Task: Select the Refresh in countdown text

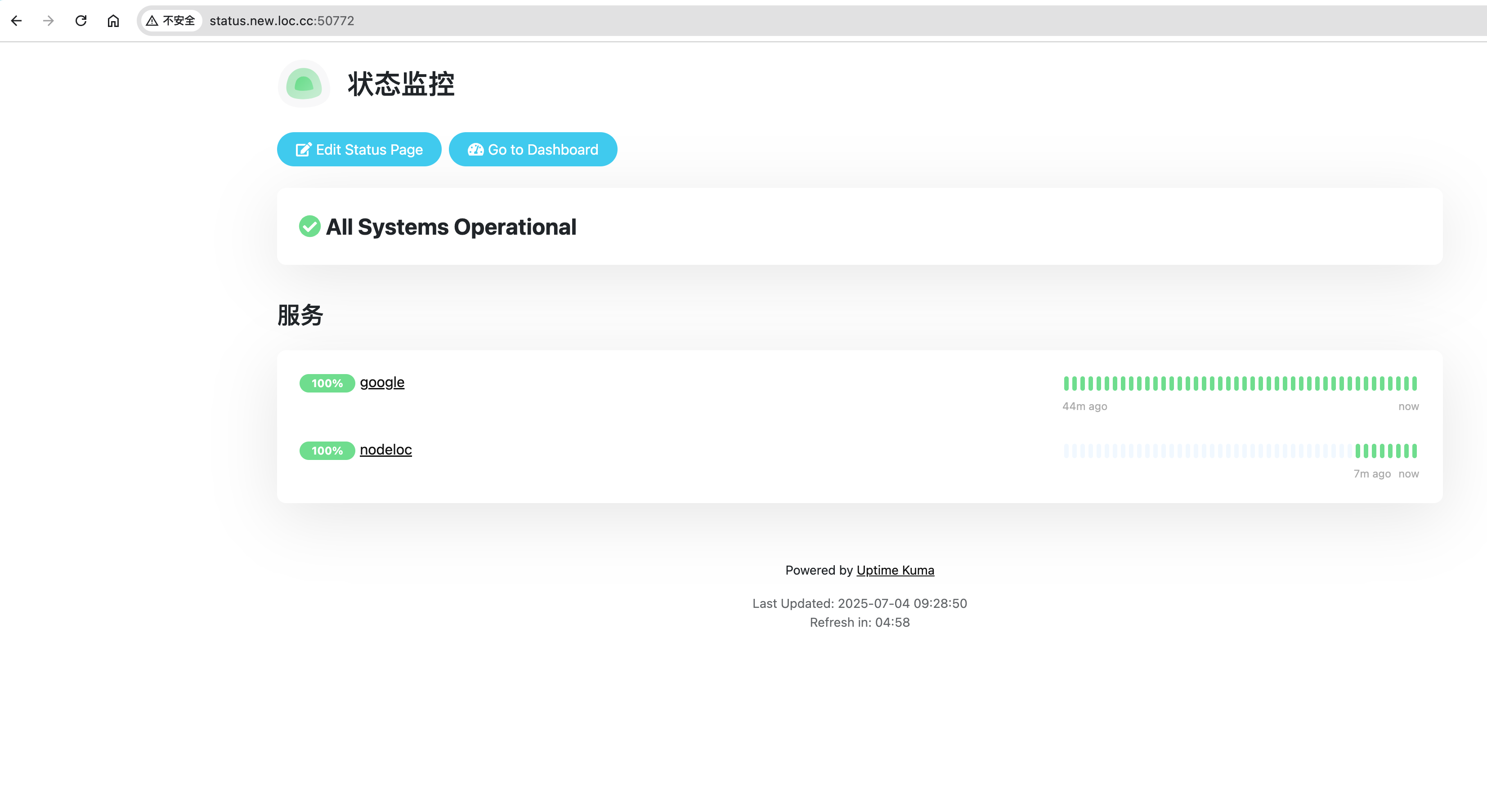Action: coord(860,622)
